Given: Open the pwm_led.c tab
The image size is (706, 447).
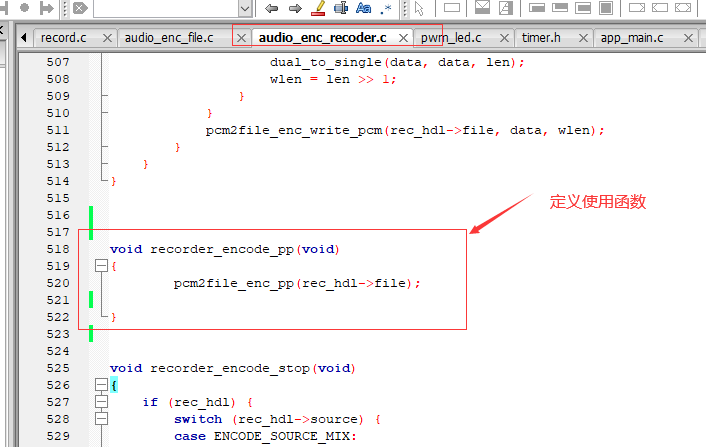Looking at the screenshot, I should click(451, 38).
